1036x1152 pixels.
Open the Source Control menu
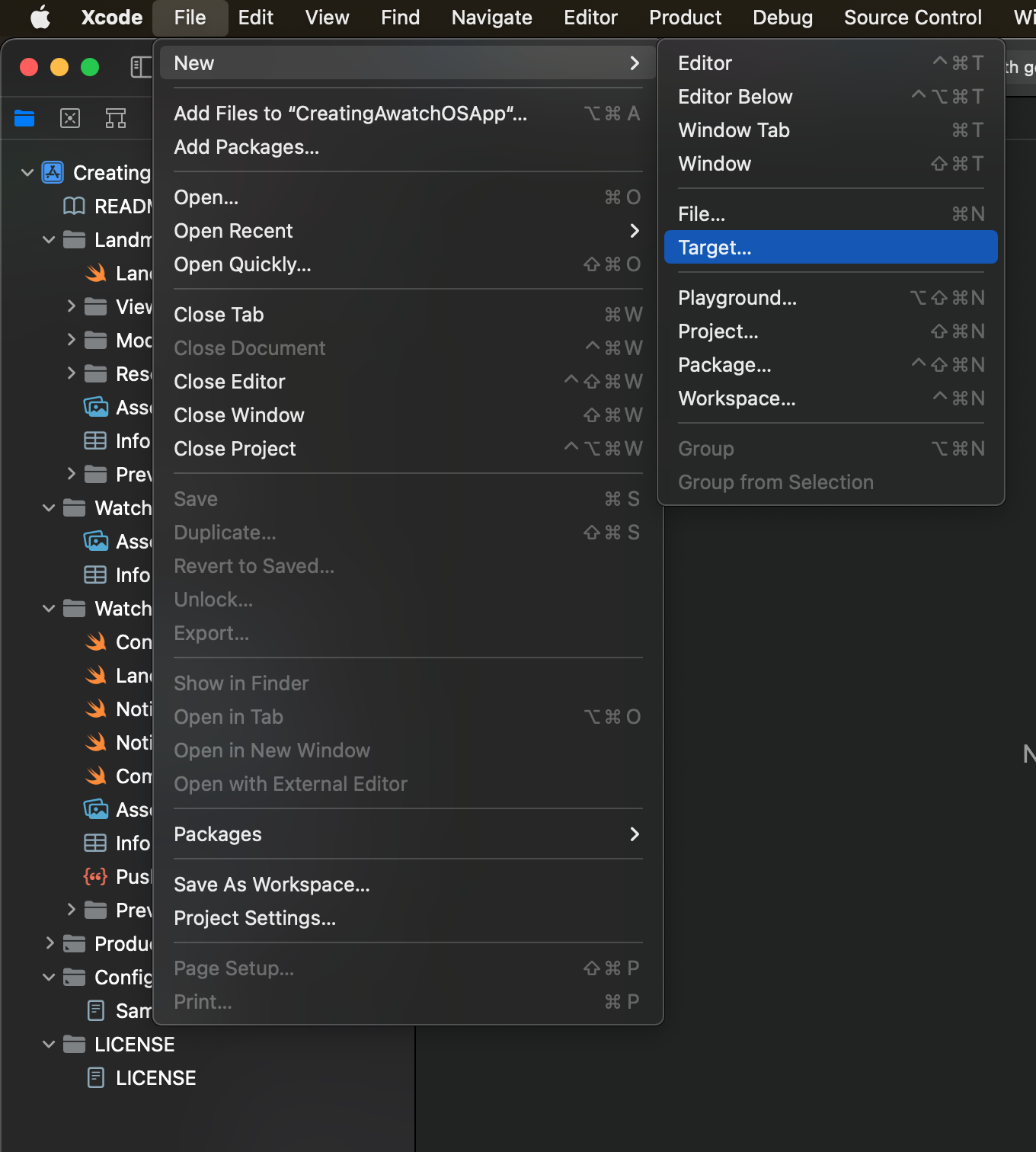pyautogui.click(x=913, y=18)
